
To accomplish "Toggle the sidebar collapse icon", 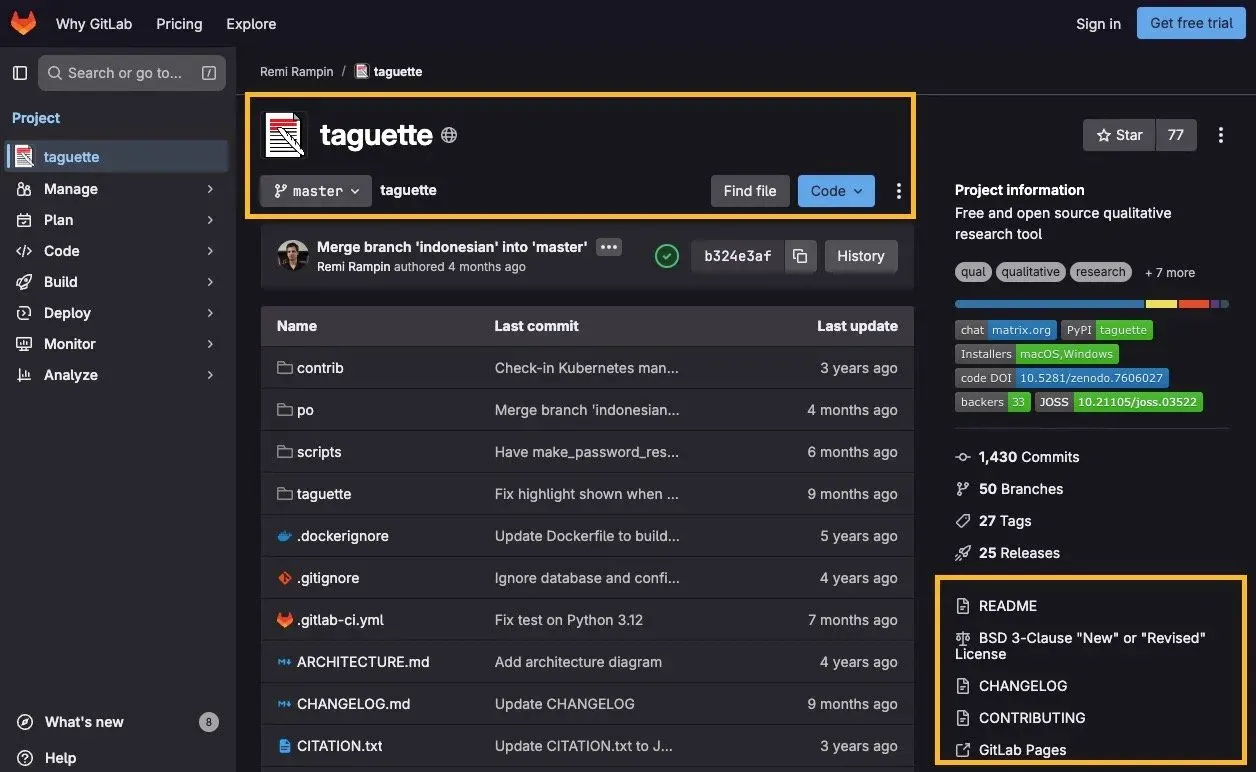I will click(x=20, y=73).
